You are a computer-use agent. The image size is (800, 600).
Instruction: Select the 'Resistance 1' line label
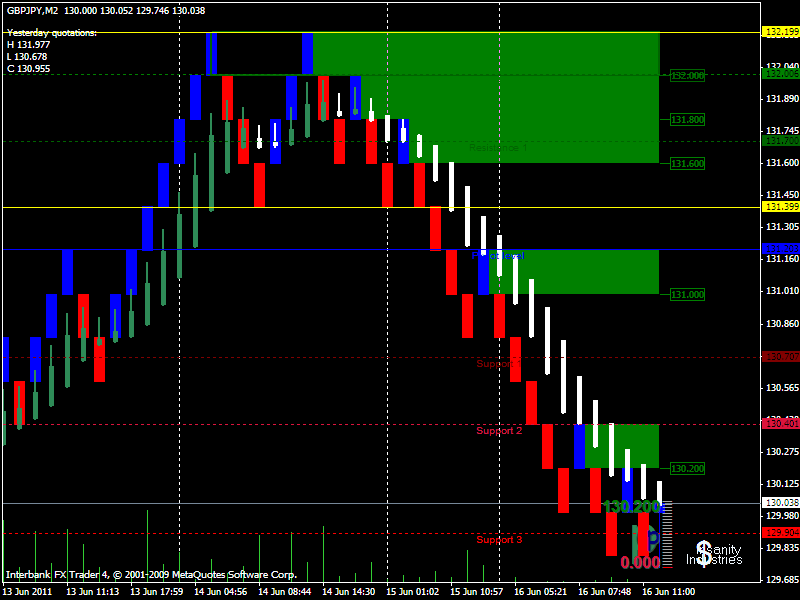pos(498,148)
